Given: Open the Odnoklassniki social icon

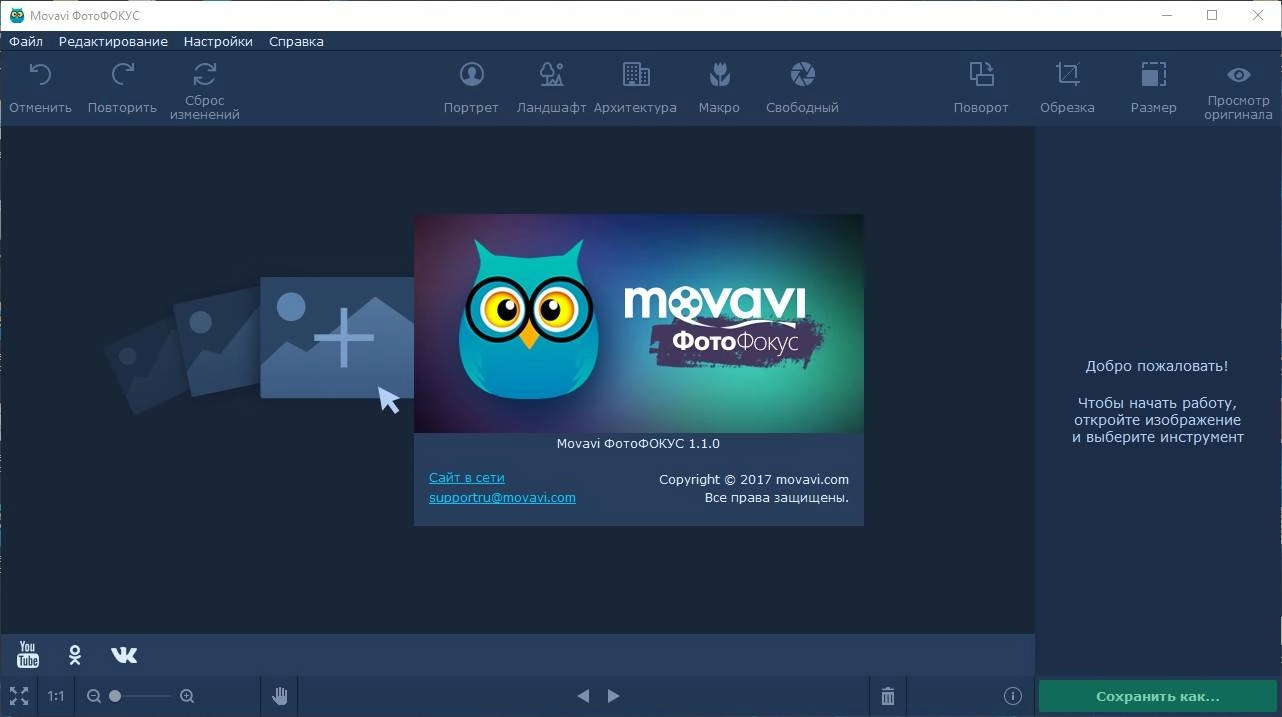Looking at the screenshot, I should (x=75, y=656).
